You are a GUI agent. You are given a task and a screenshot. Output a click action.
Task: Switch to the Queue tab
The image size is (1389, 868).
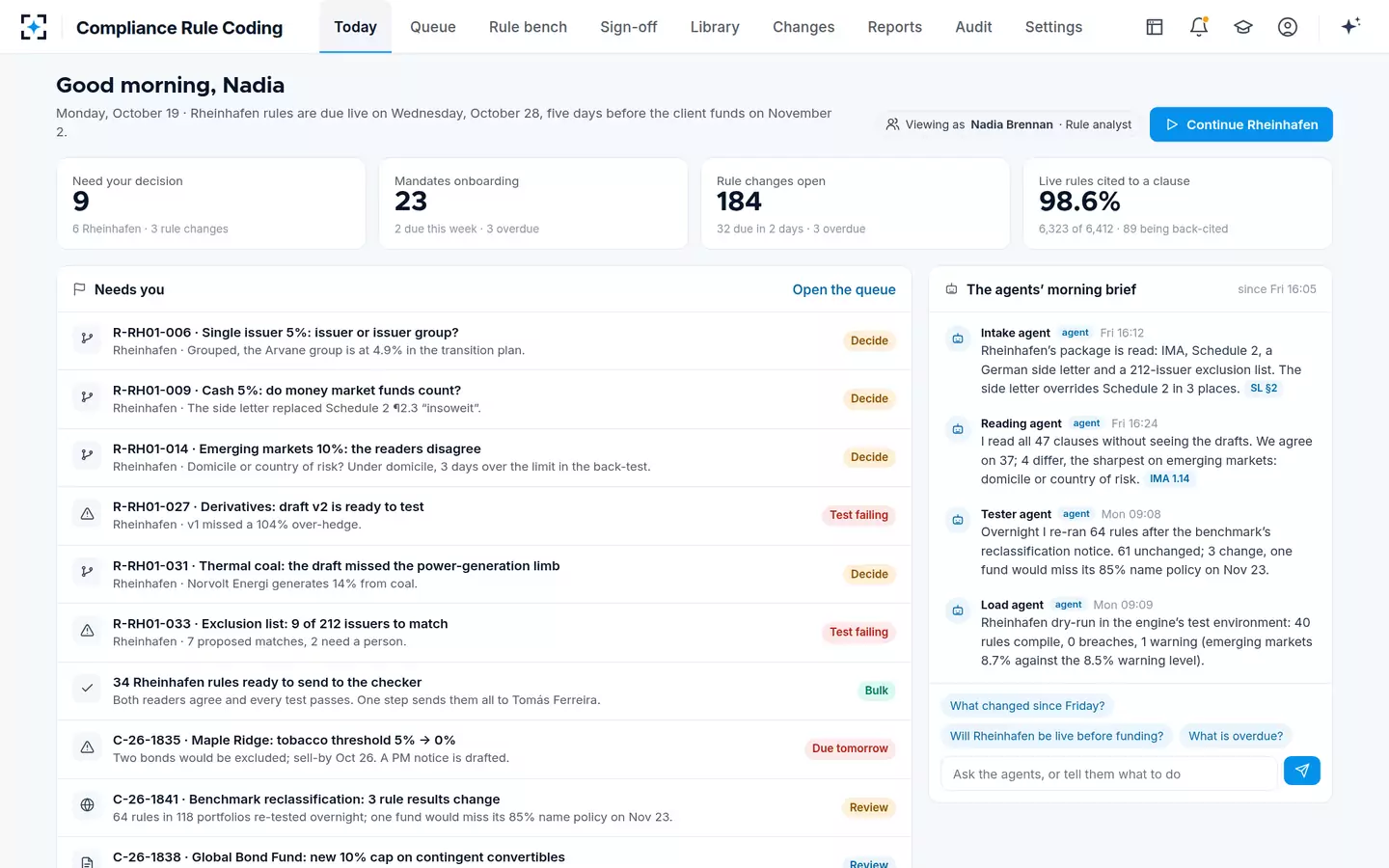[432, 27]
